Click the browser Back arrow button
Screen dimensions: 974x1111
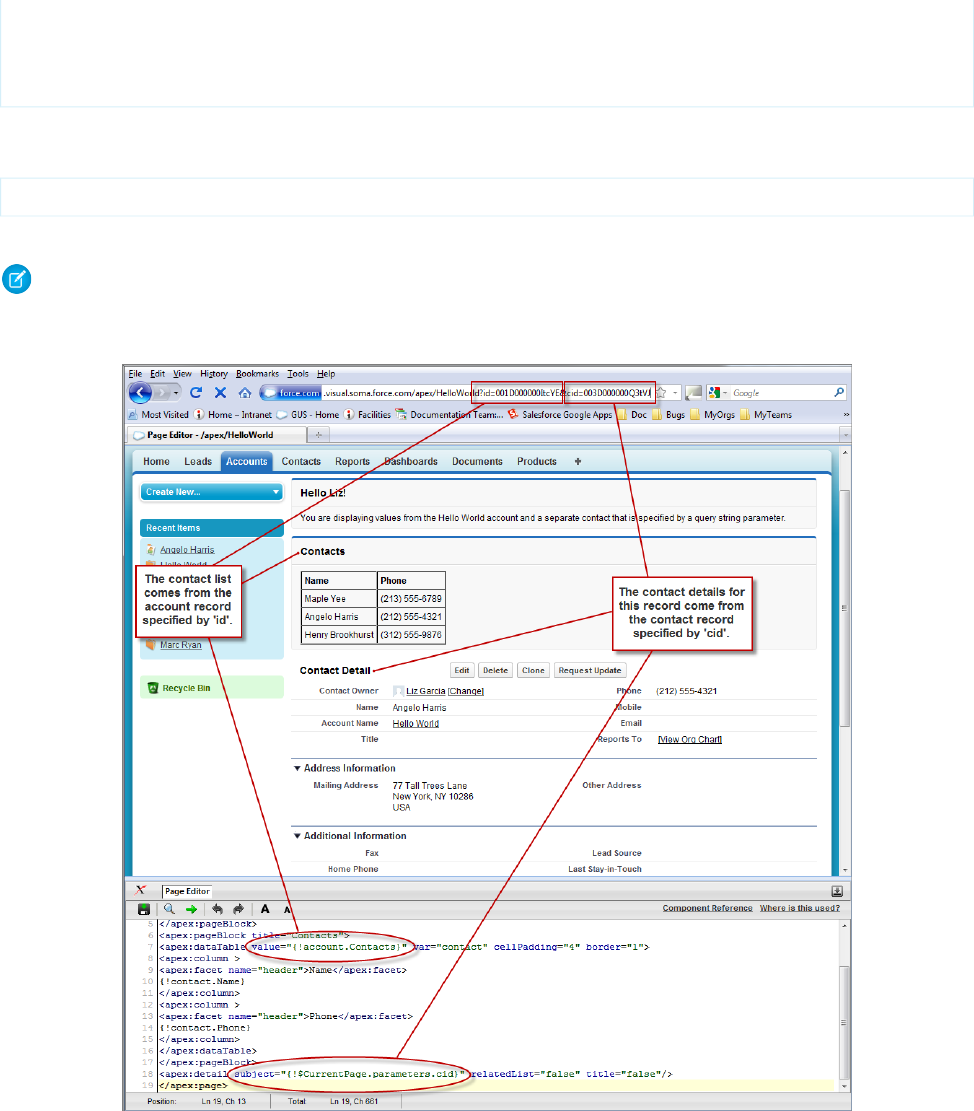tap(140, 392)
